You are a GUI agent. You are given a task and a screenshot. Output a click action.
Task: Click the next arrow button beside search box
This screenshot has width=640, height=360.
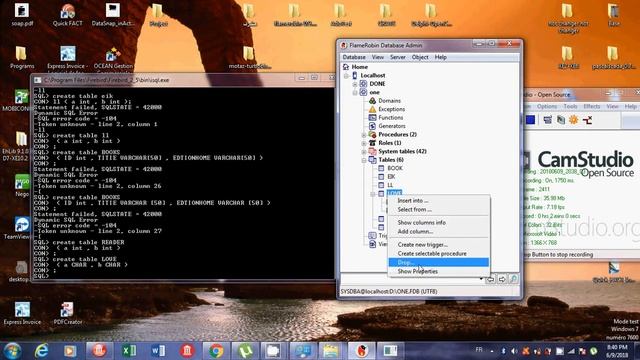tap(502, 279)
